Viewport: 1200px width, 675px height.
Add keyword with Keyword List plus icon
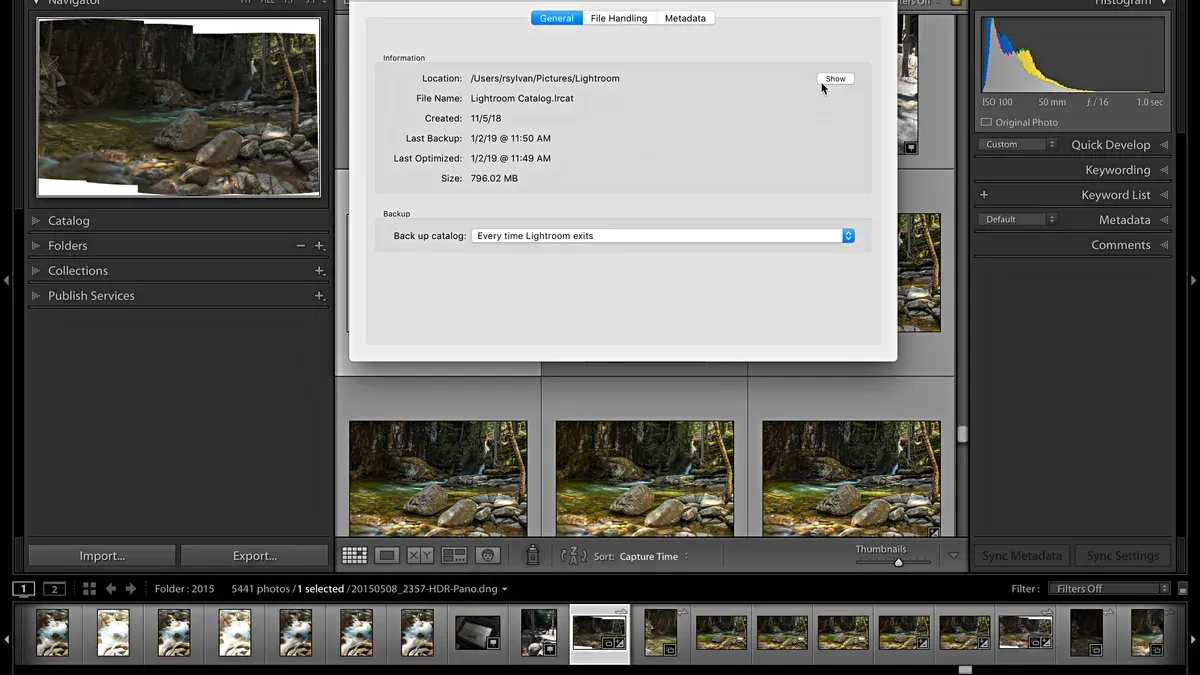click(984, 195)
